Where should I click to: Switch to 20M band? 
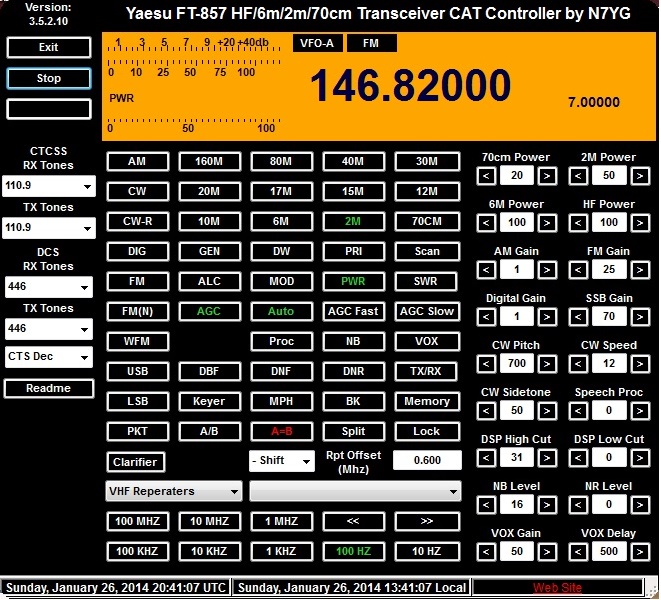[209, 191]
